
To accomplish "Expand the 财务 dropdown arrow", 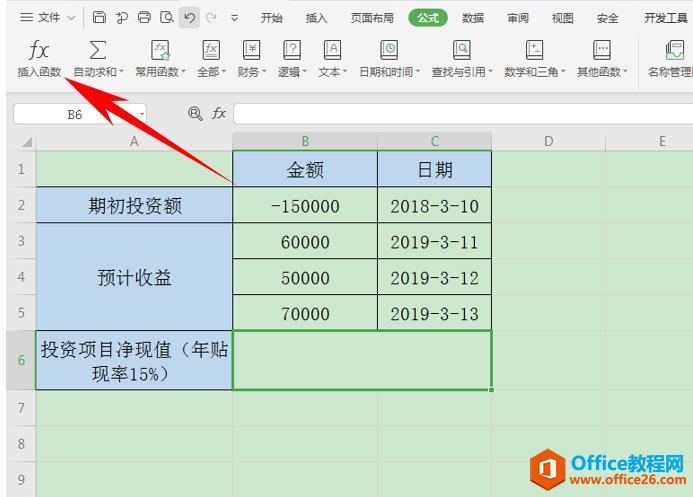I will click(264, 72).
